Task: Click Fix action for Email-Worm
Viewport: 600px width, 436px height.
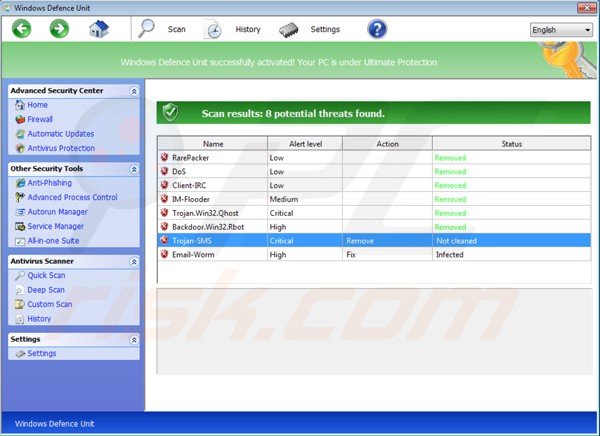Action: (x=352, y=255)
